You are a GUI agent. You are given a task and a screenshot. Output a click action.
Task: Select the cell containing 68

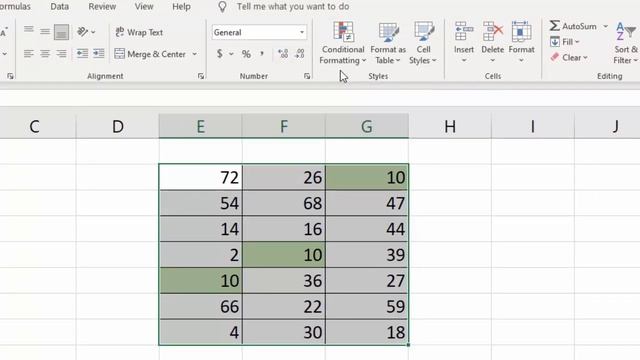pyautogui.click(x=284, y=203)
